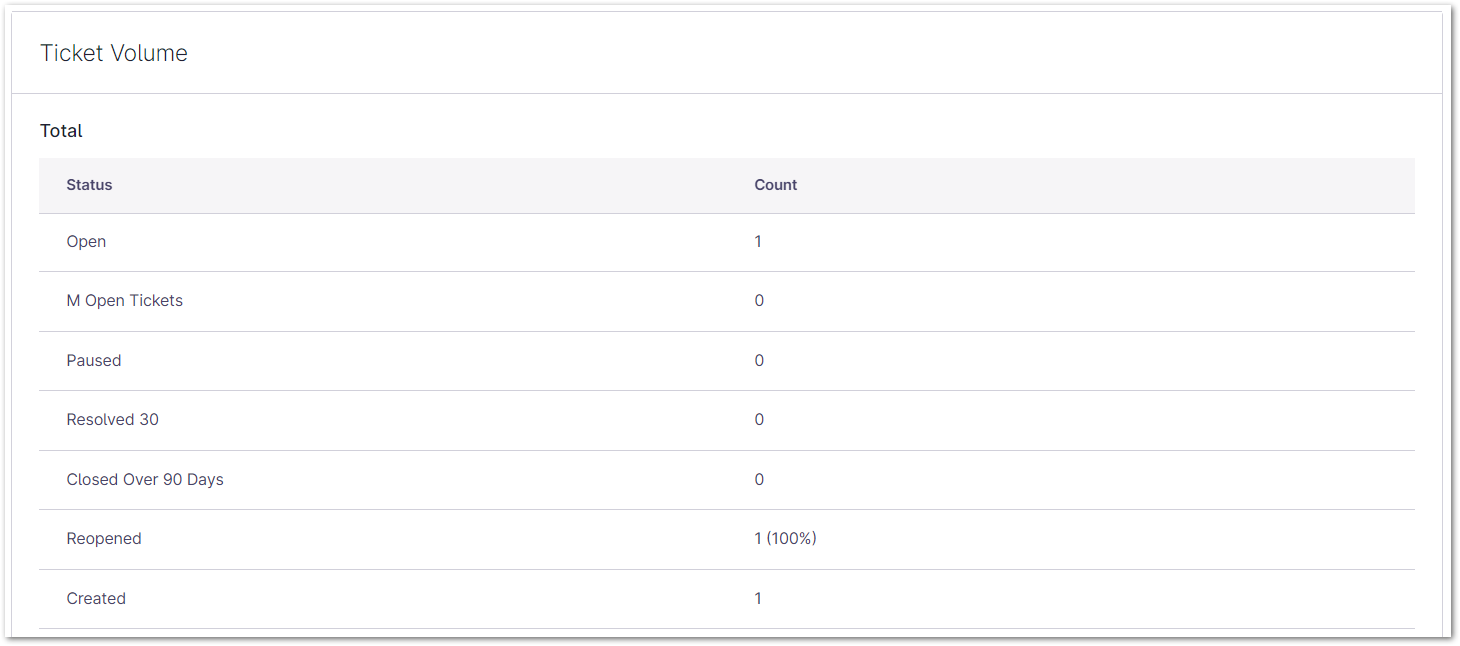Click the count value for Open tickets
1460x646 pixels.
[758, 241]
